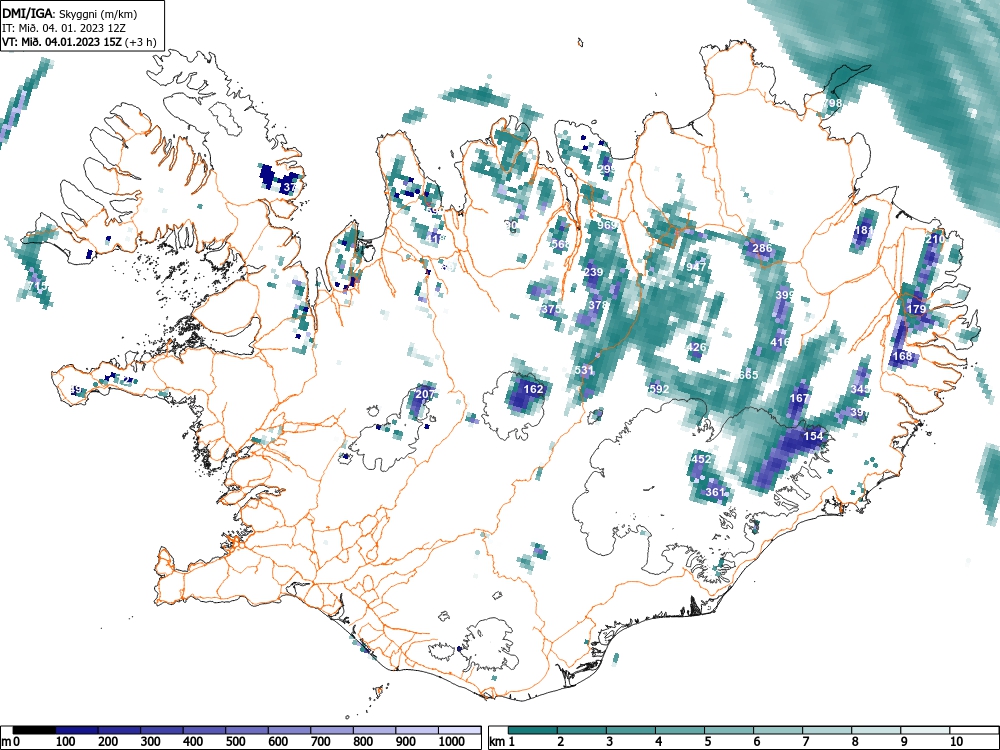Click visibility value 947 on the map

pyautogui.click(x=696, y=267)
